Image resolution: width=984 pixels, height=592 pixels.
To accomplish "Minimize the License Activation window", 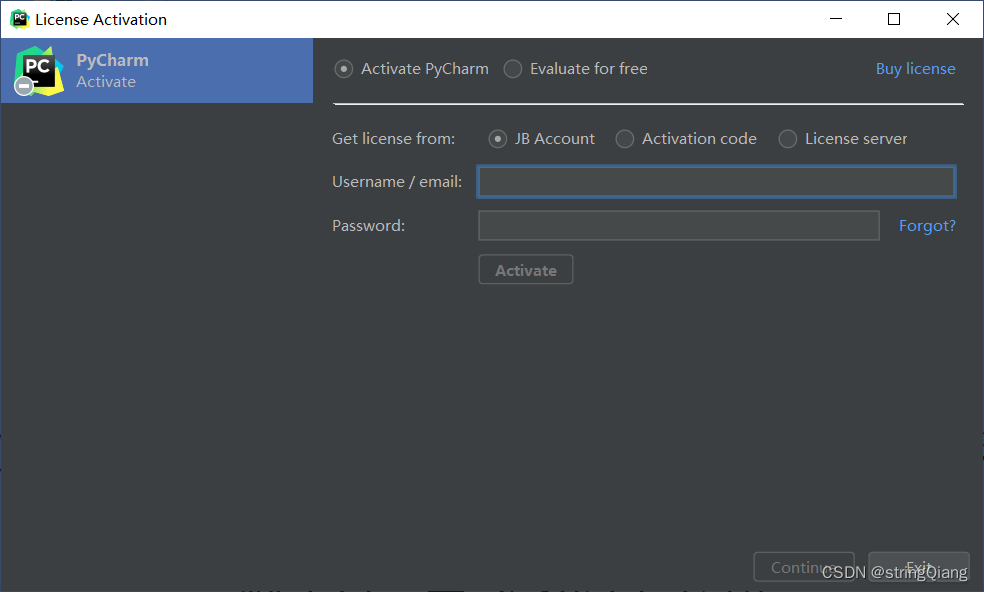I will 835,19.
